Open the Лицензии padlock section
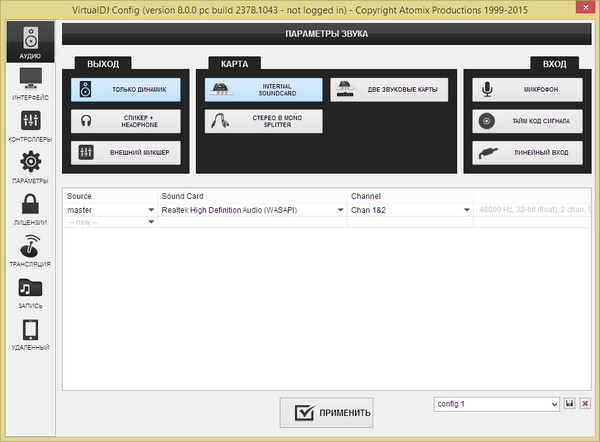This screenshot has height=442, width=600. point(29,210)
